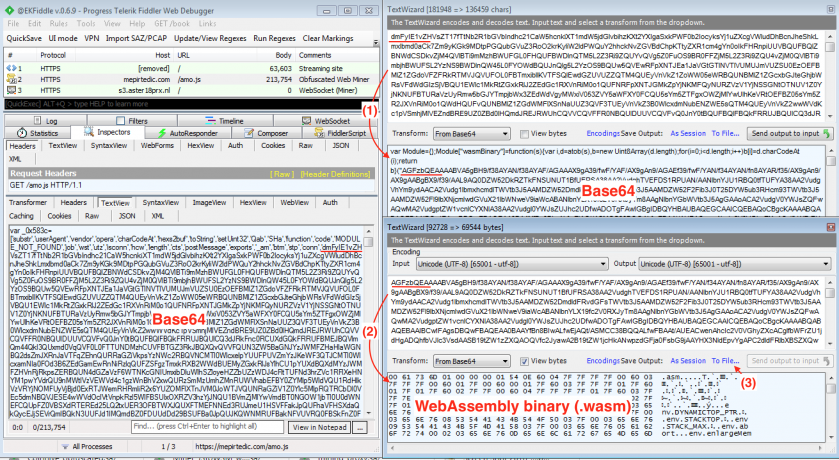Screen dimensions: 839x460
Task: Click Send output to input in upper TextWizard
Action: coord(789,133)
